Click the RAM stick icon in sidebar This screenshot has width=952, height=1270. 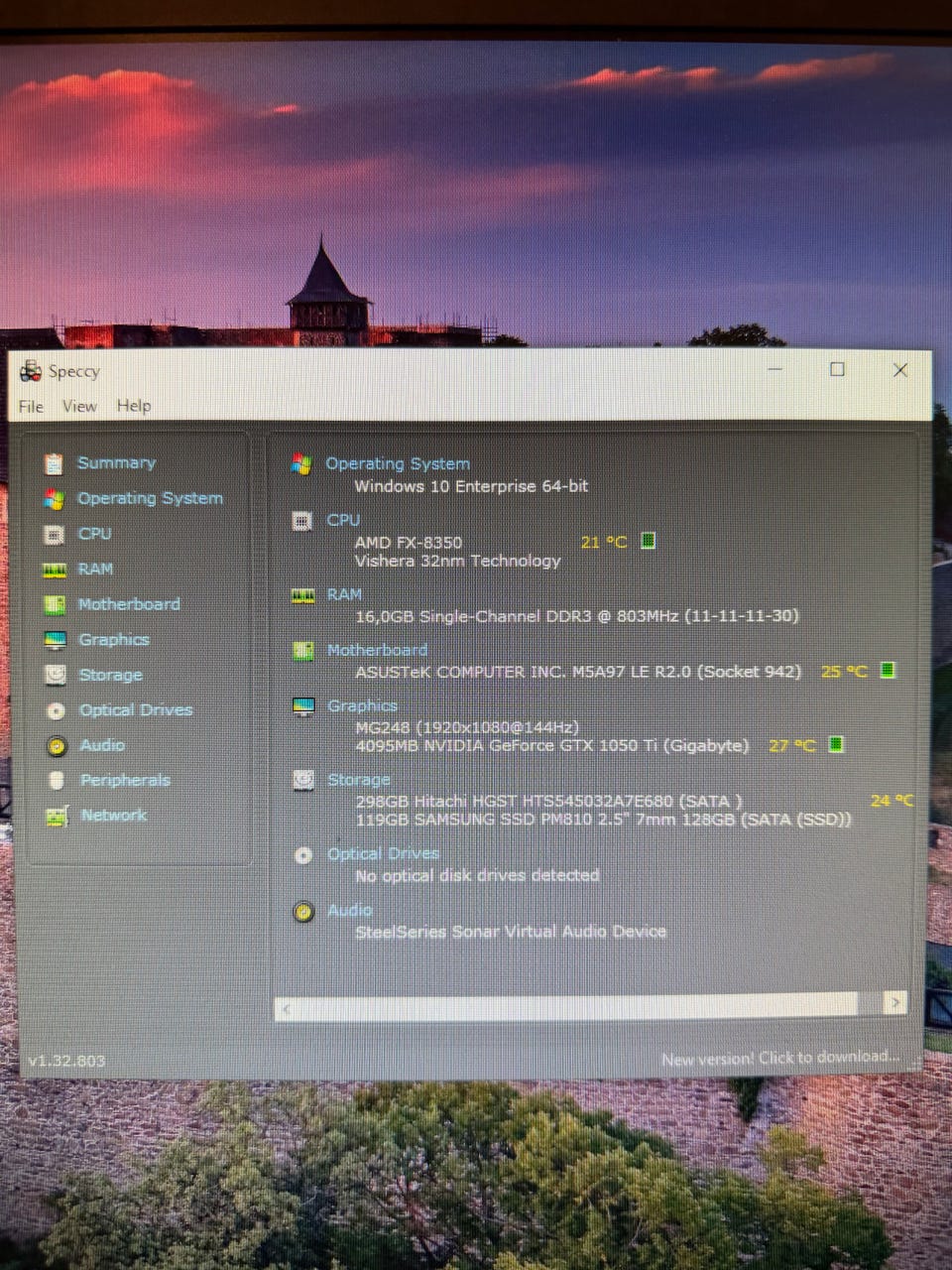tap(55, 570)
